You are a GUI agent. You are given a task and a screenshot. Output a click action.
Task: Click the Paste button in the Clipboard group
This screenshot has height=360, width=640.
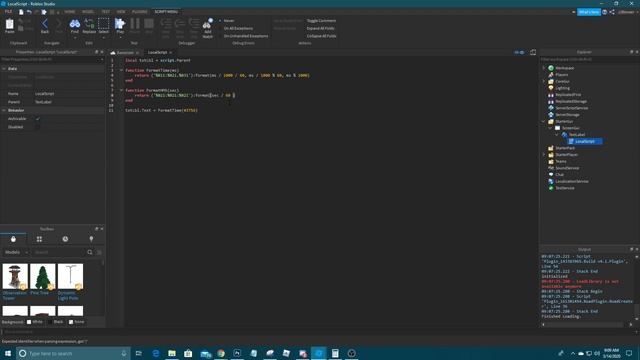[x=9, y=26]
